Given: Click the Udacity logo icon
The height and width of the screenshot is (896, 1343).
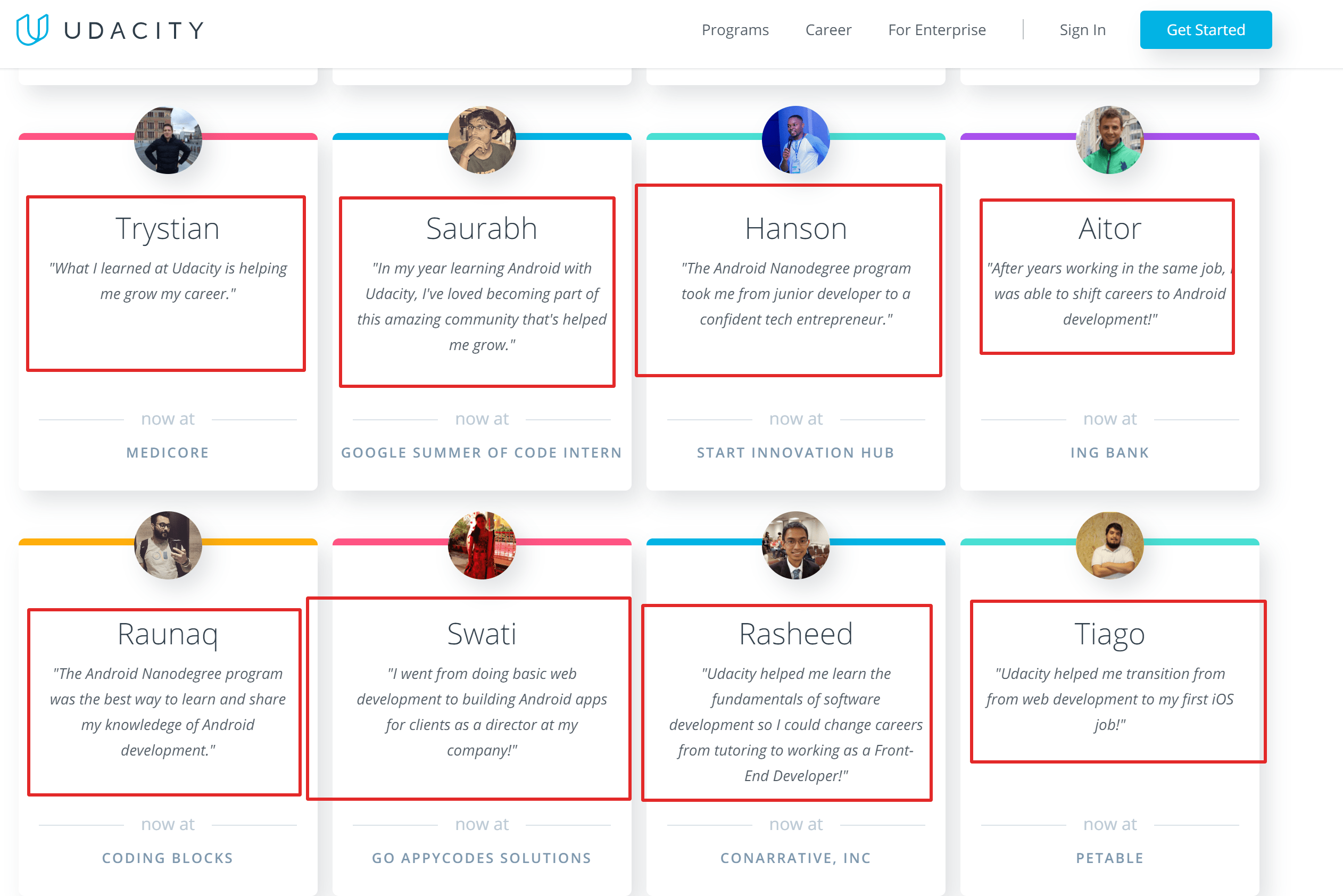Looking at the screenshot, I should (32, 30).
